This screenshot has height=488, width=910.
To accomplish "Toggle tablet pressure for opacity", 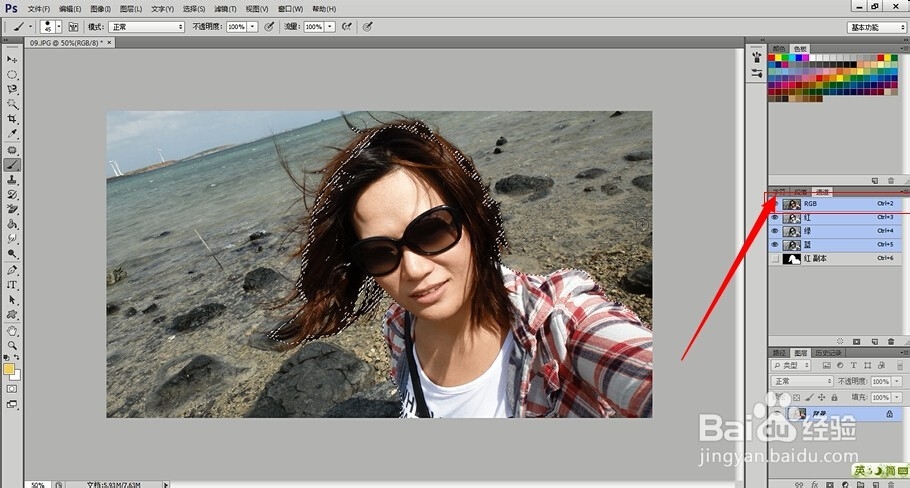I will point(269,27).
